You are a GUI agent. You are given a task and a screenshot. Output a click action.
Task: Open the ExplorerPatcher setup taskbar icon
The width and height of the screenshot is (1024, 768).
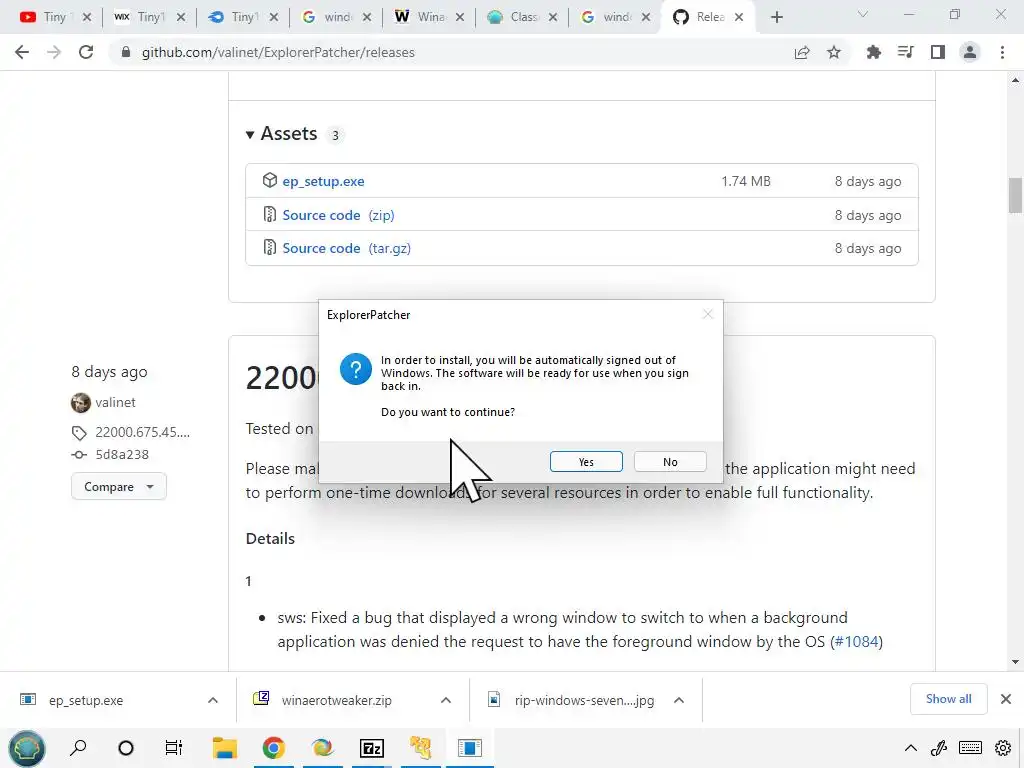[x=470, y=748]
